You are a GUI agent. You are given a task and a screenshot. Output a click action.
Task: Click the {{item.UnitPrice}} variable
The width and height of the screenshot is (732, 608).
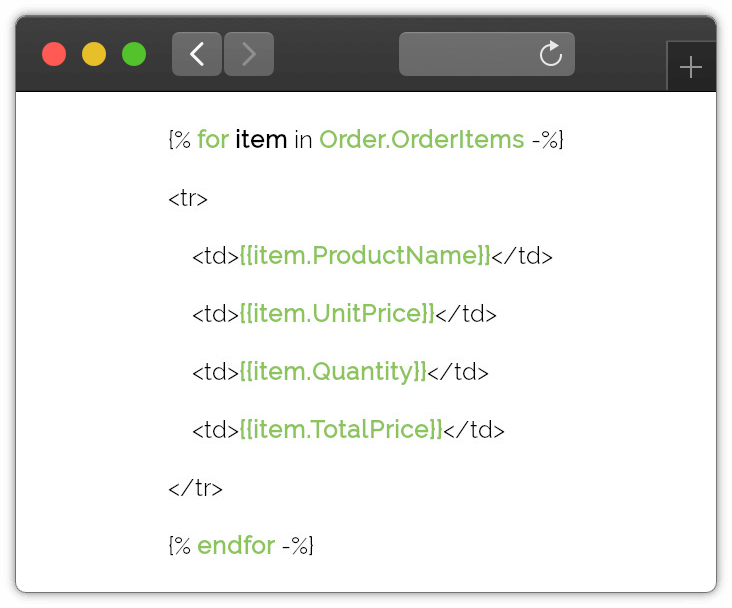pyautogui.click(x=337, y=313)
